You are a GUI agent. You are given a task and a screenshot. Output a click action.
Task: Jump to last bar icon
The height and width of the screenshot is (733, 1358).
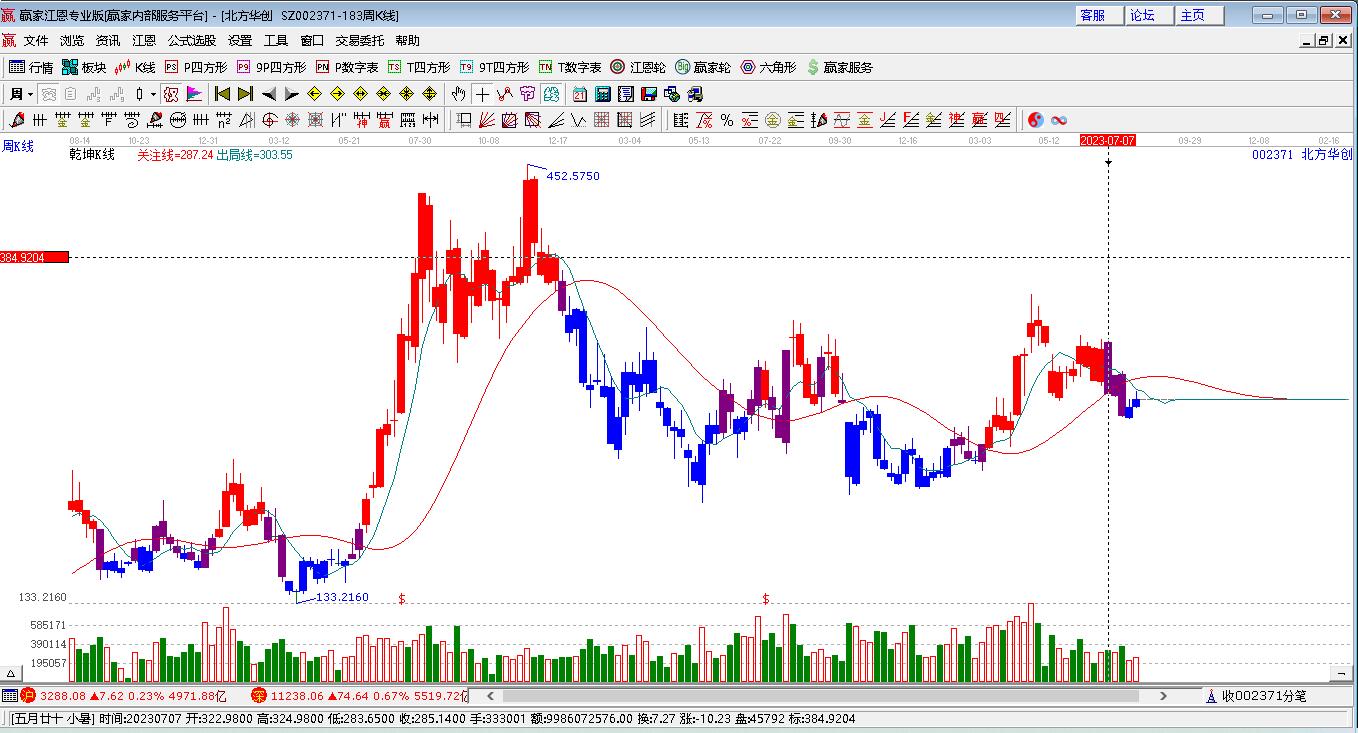click(245, 94)
